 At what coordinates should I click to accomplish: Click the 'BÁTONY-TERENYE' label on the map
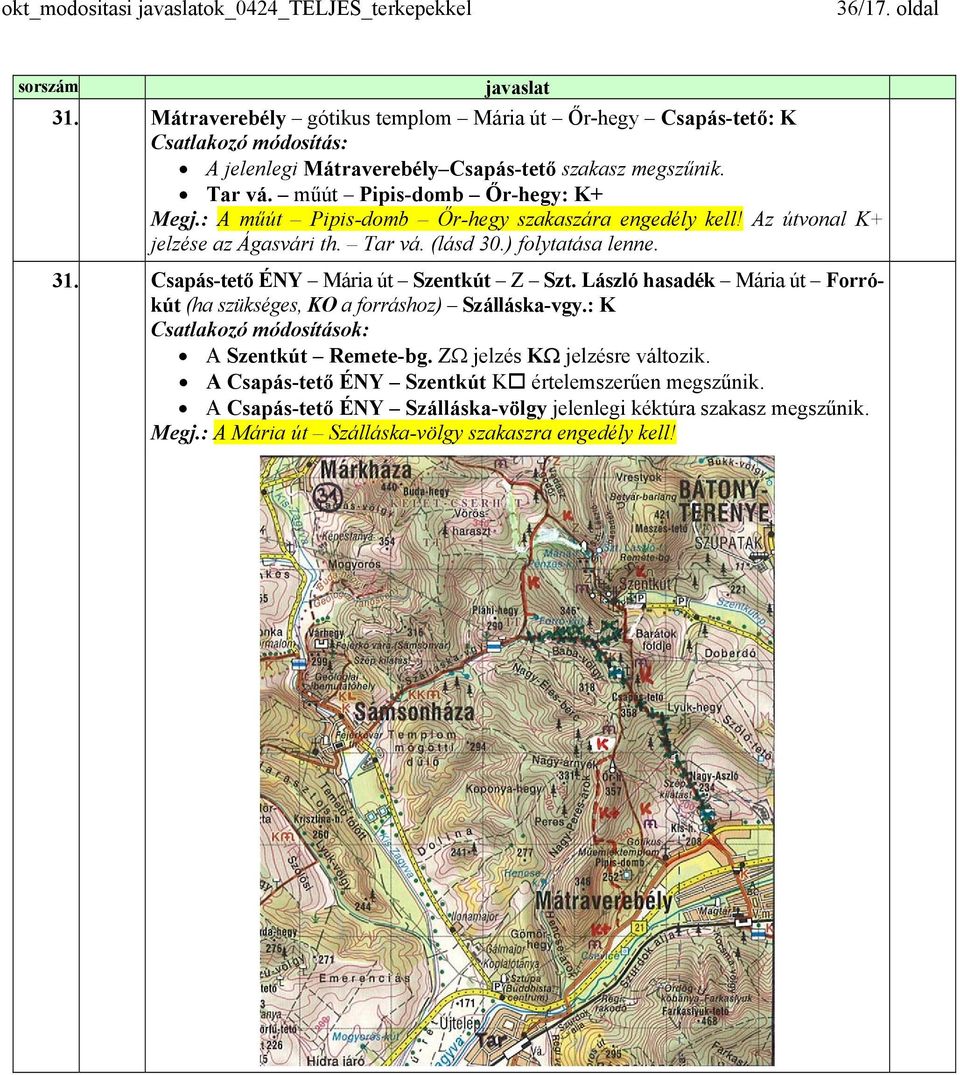point(723,500)
